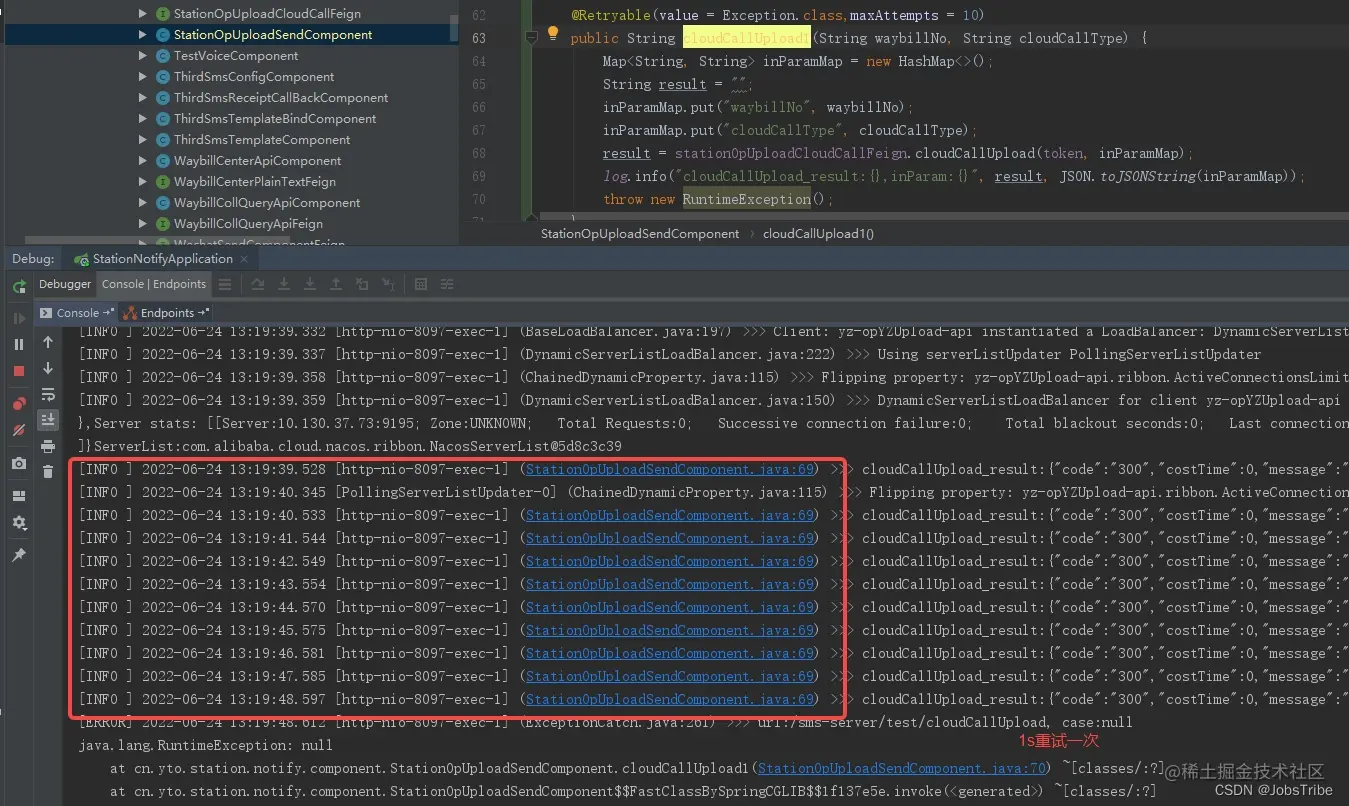Open debug settings gear dropdown
This screenshot has height=806, width=1349.
coord(19,523)
